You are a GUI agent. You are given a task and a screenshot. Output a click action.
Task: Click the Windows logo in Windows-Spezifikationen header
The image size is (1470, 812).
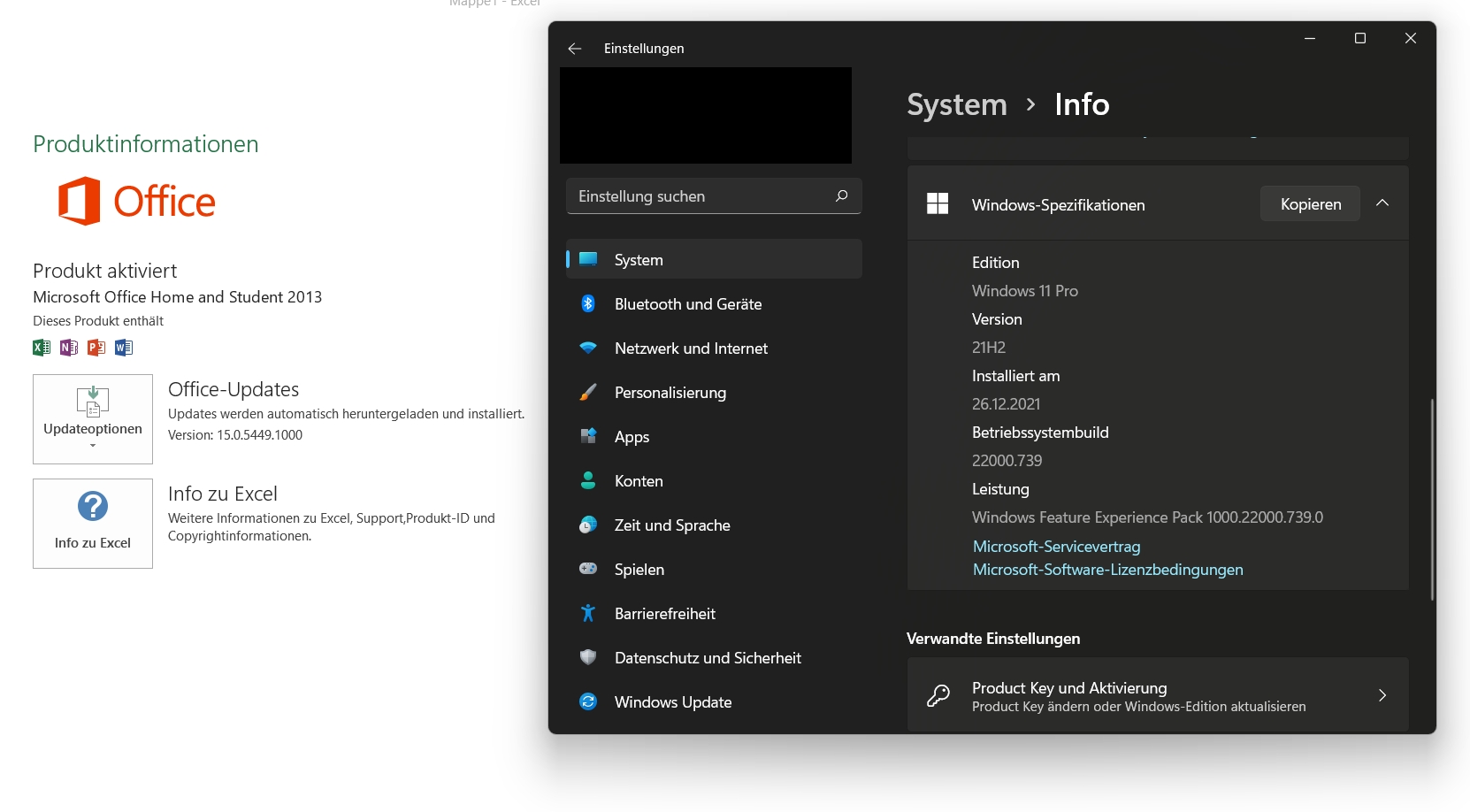point(938,204)
